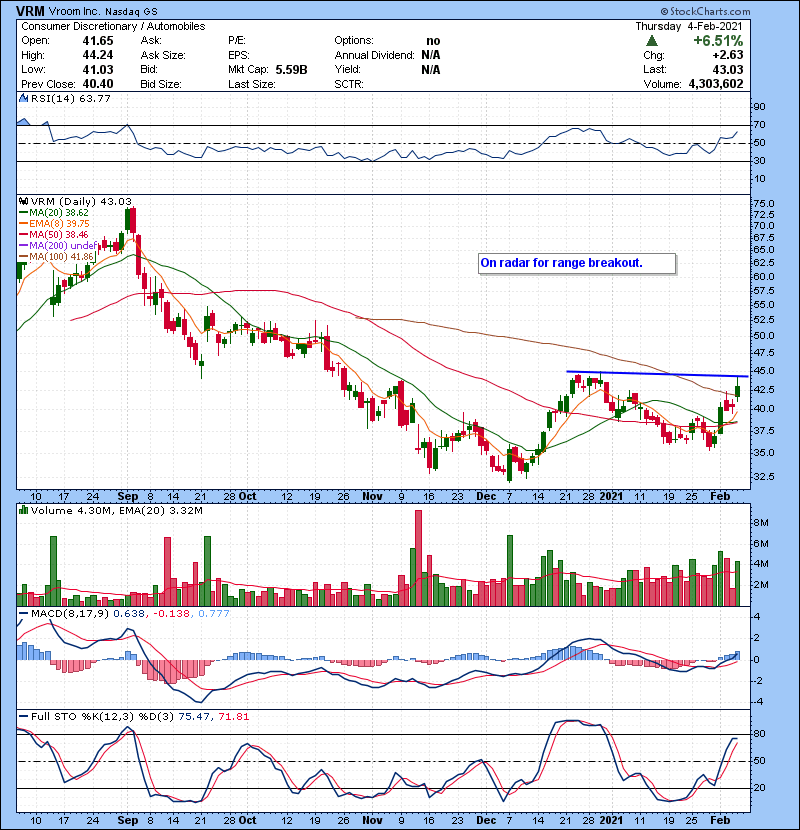
Task: Click the volume bars icon beside Volume label
Action: (x=23, y=510)
